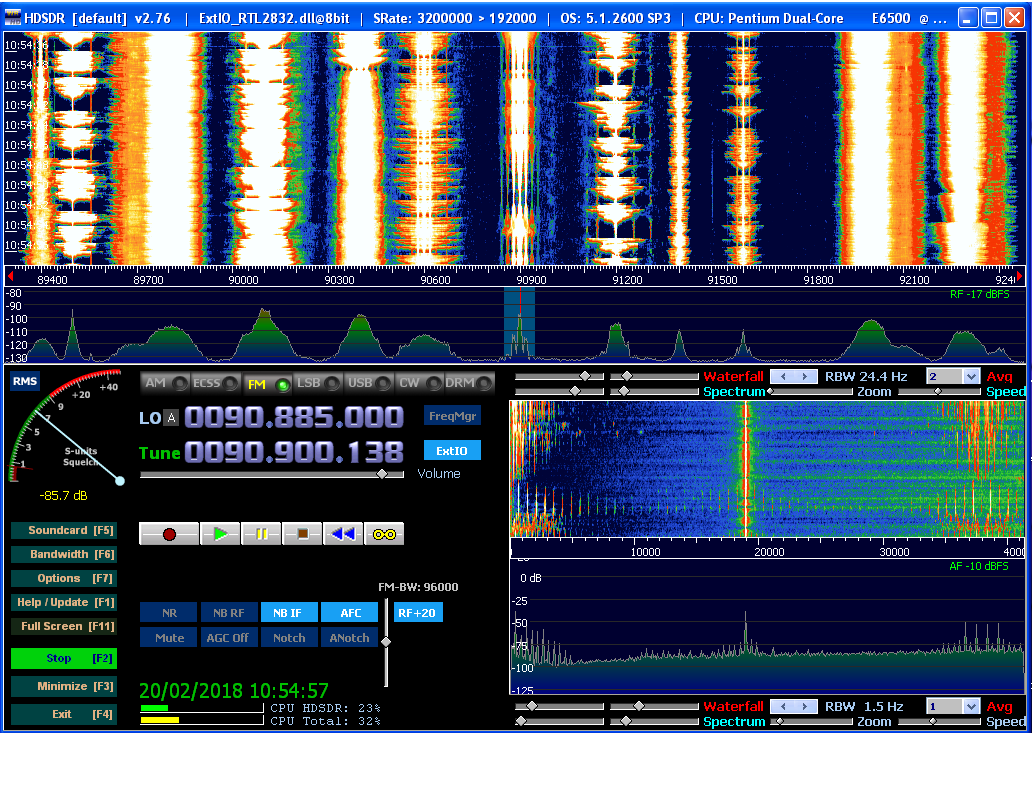Click Exit [F4] button
Screen dimensions: 1032x804
64,714
